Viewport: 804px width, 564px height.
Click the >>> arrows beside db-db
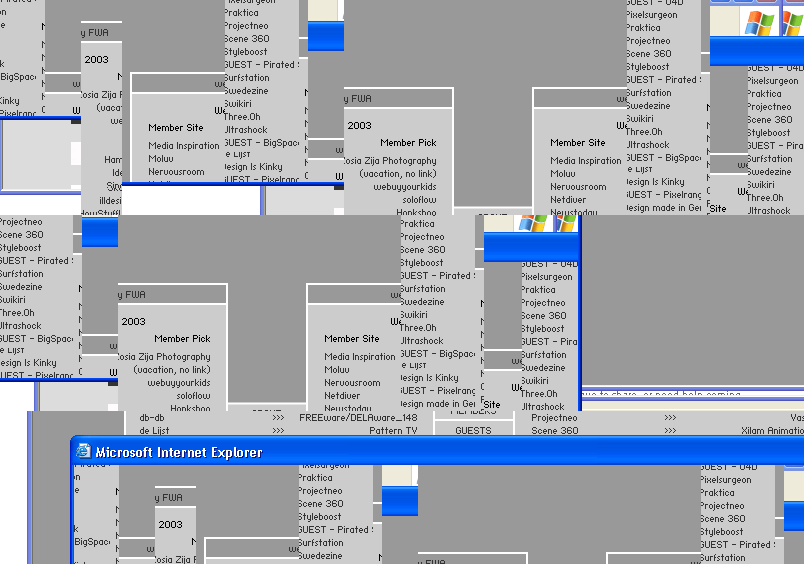[278, 418]
